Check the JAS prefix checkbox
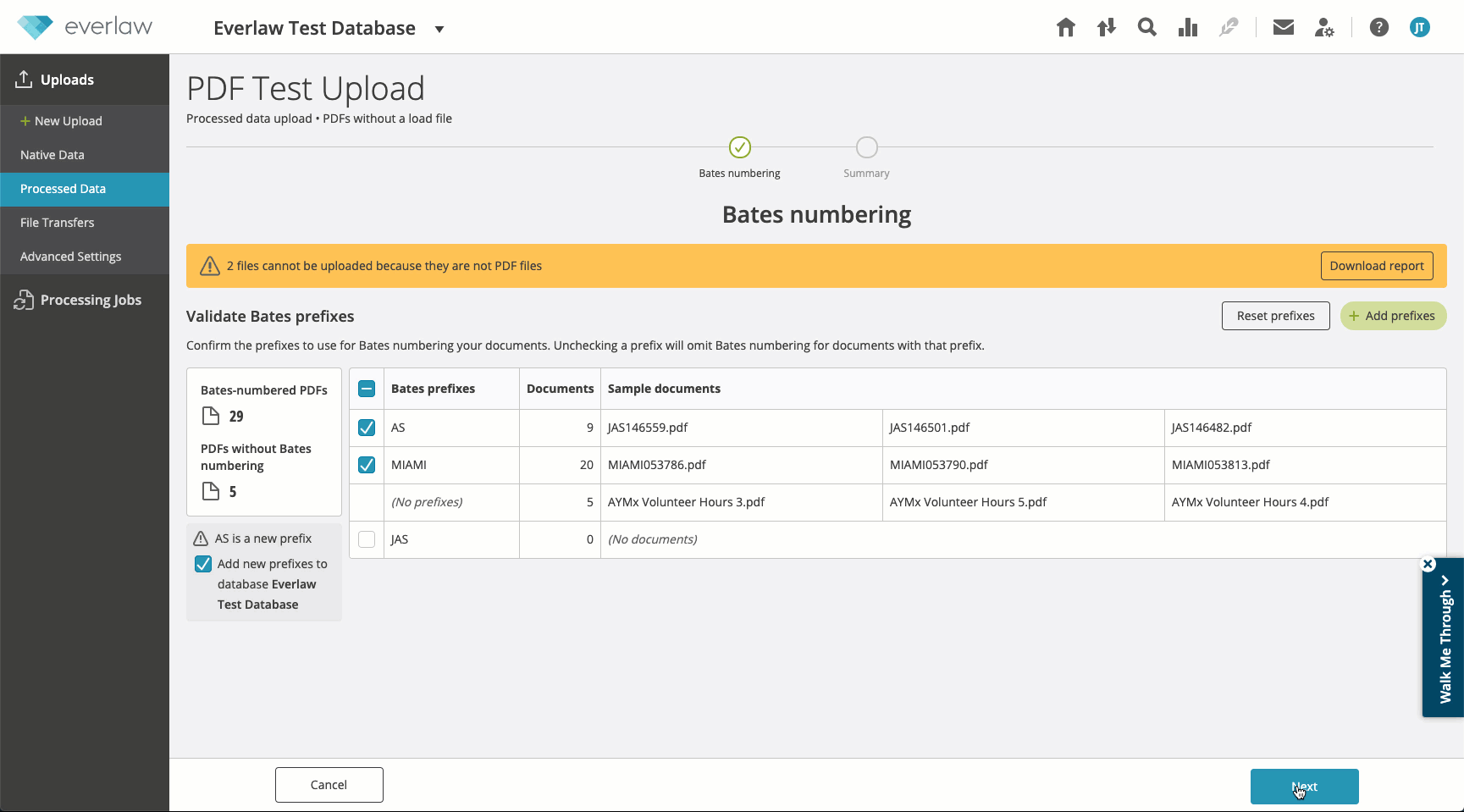This screenshot has height=812, width=1464. [x=367, y=539]
